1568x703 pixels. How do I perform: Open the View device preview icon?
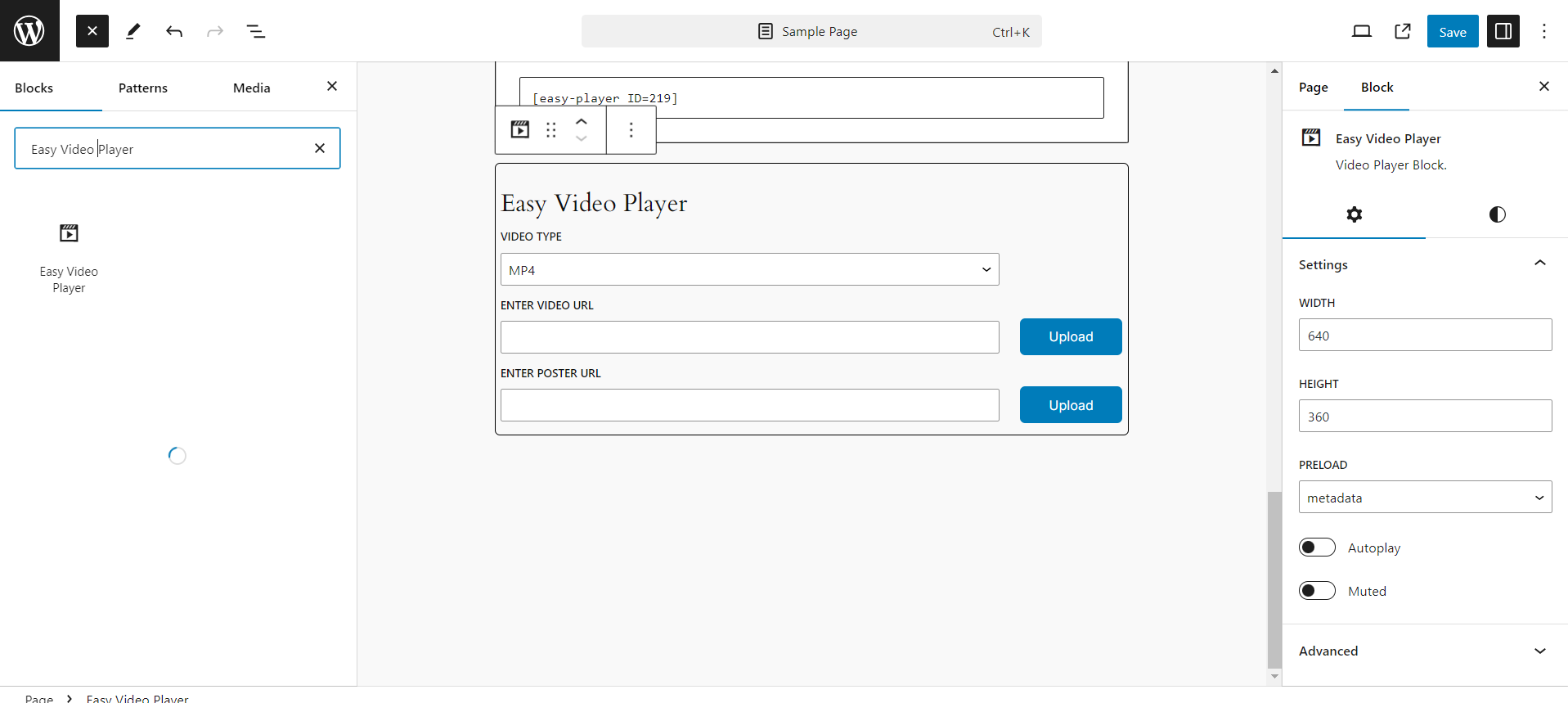pyautogui.click(x=1362, y=31)
